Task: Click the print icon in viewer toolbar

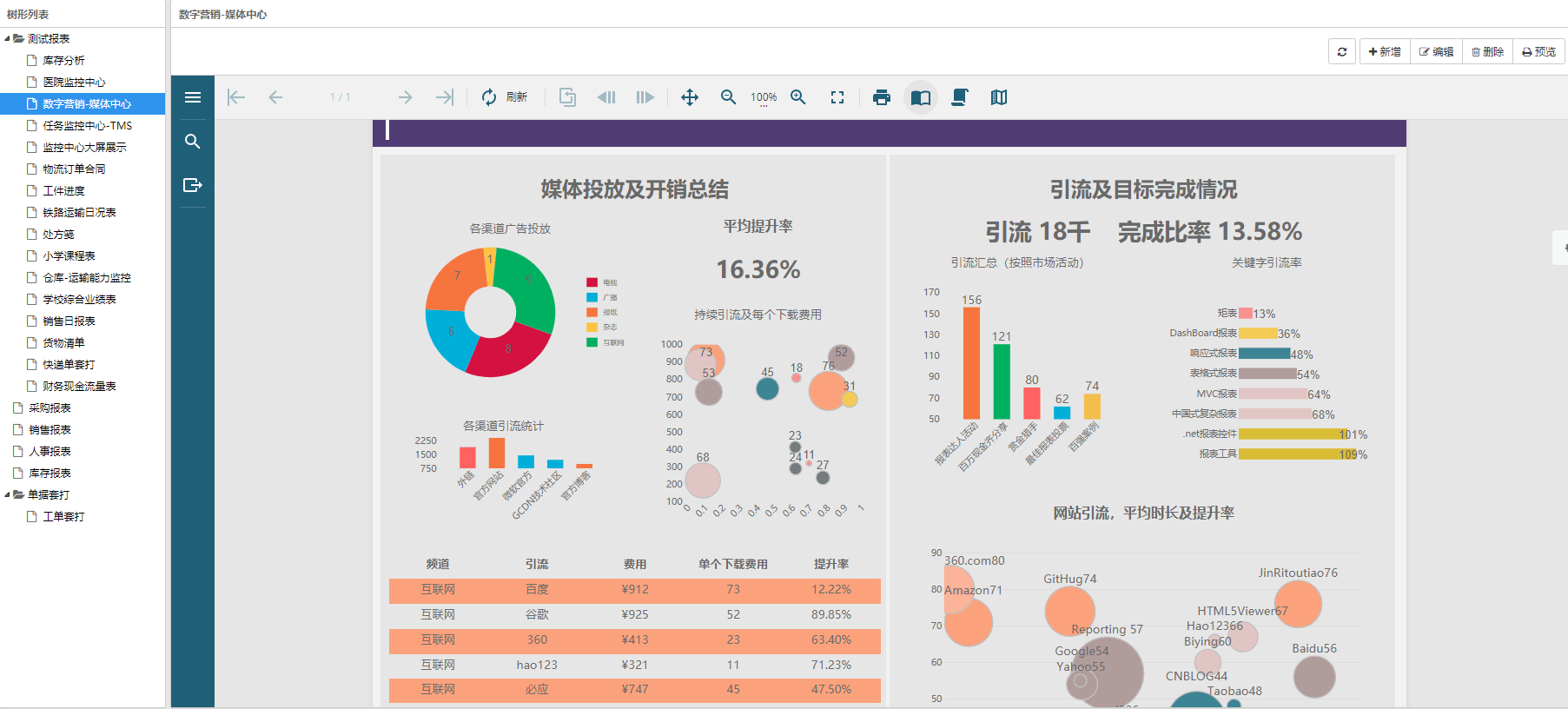Action: coord(882,97)
